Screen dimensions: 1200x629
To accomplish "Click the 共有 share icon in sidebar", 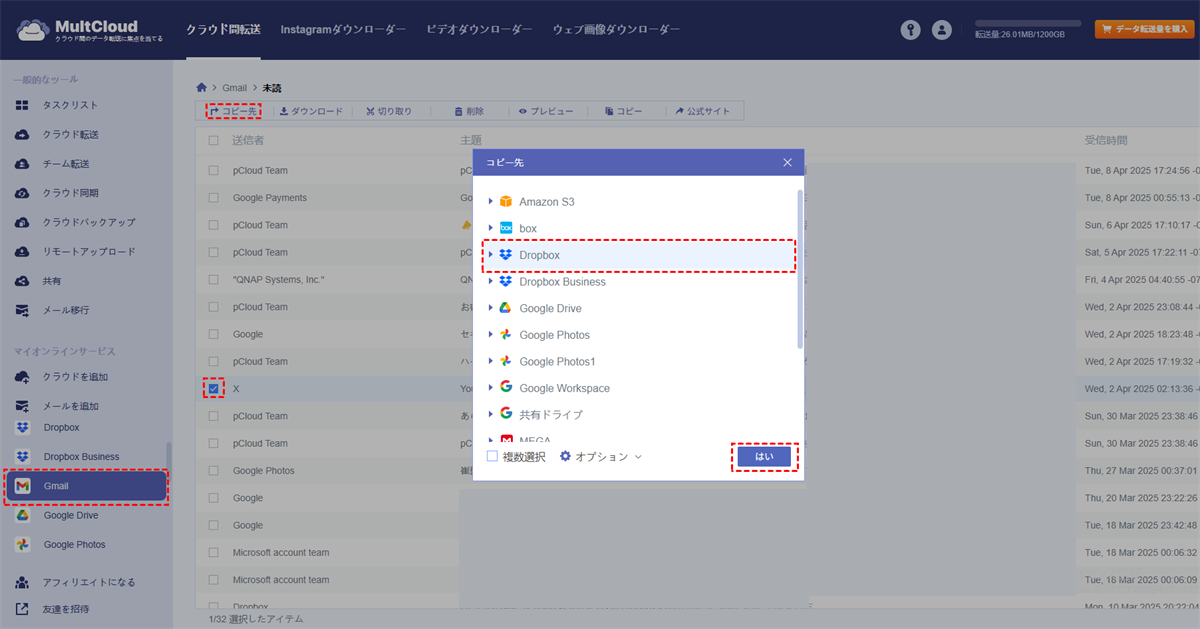I will click(x=22, y=281).
